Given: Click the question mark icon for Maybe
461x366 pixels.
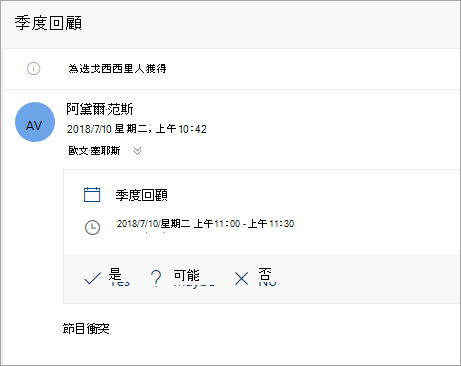Looking at the screenshot, I should (156, 278).
